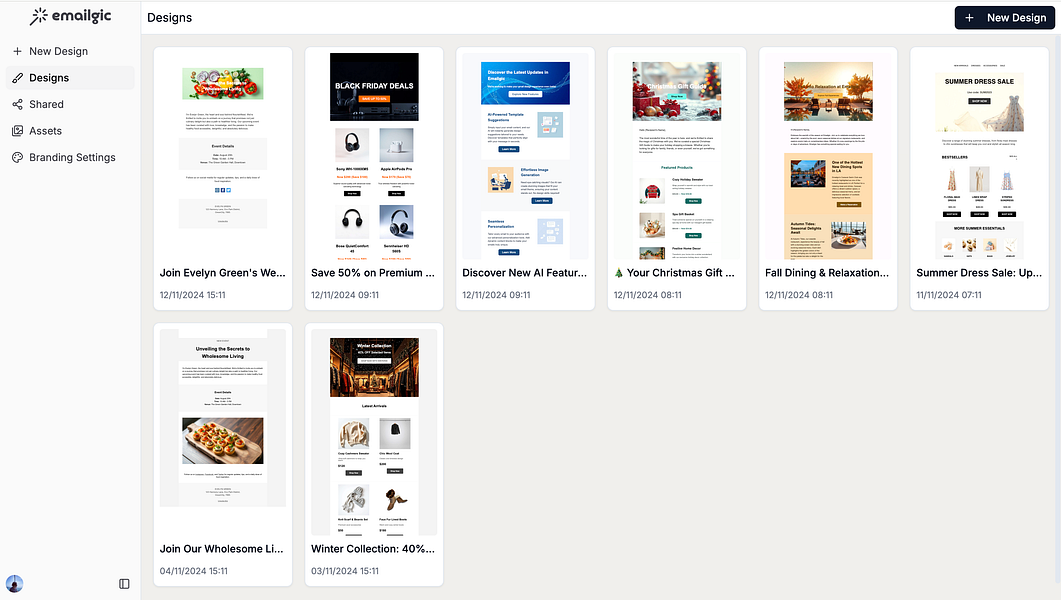Open the Fall Dining & Relaxation thumbnail

coord(827,155)
